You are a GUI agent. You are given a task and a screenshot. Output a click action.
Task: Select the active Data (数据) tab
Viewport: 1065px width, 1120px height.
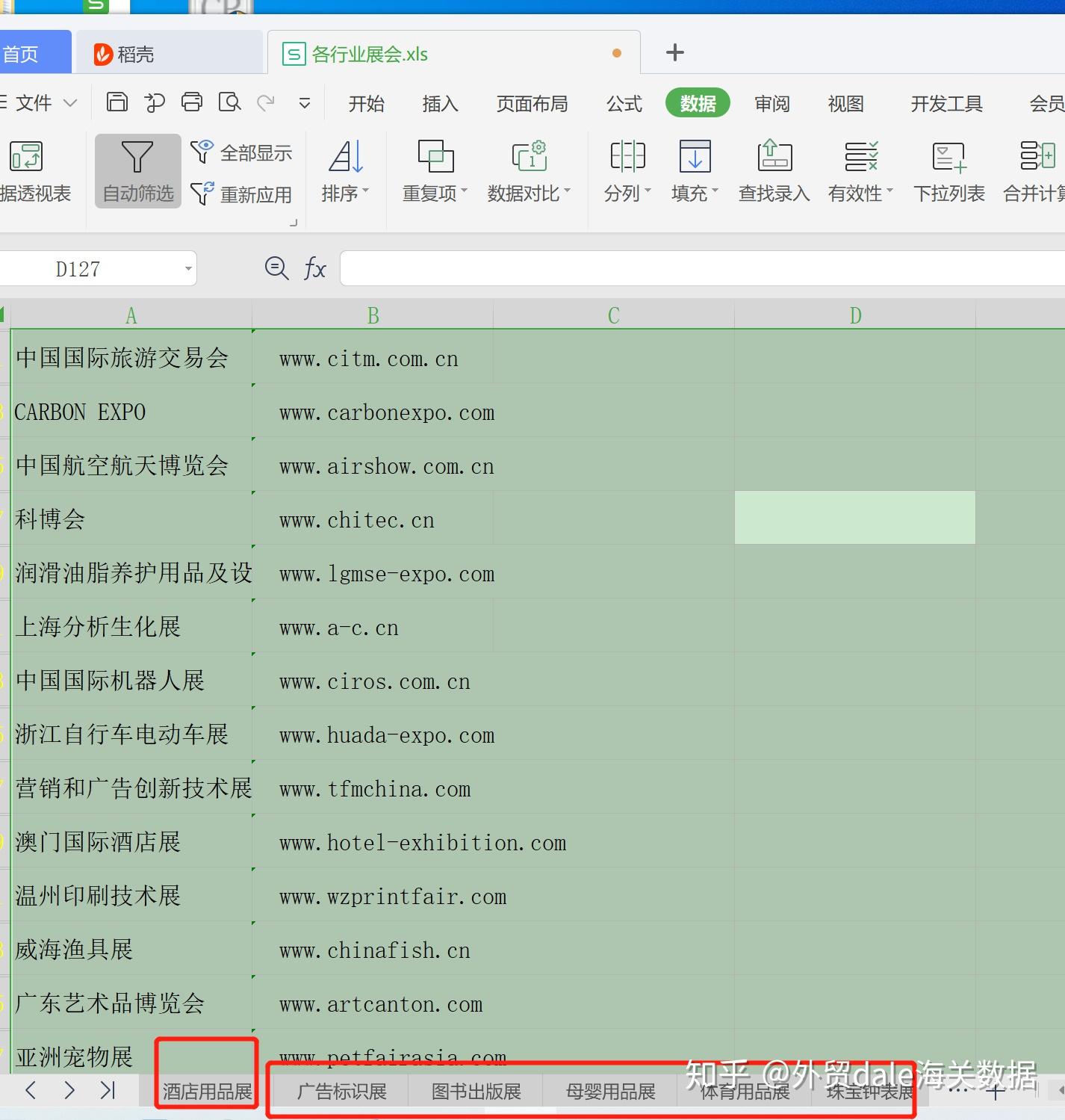tap(698, 103)
